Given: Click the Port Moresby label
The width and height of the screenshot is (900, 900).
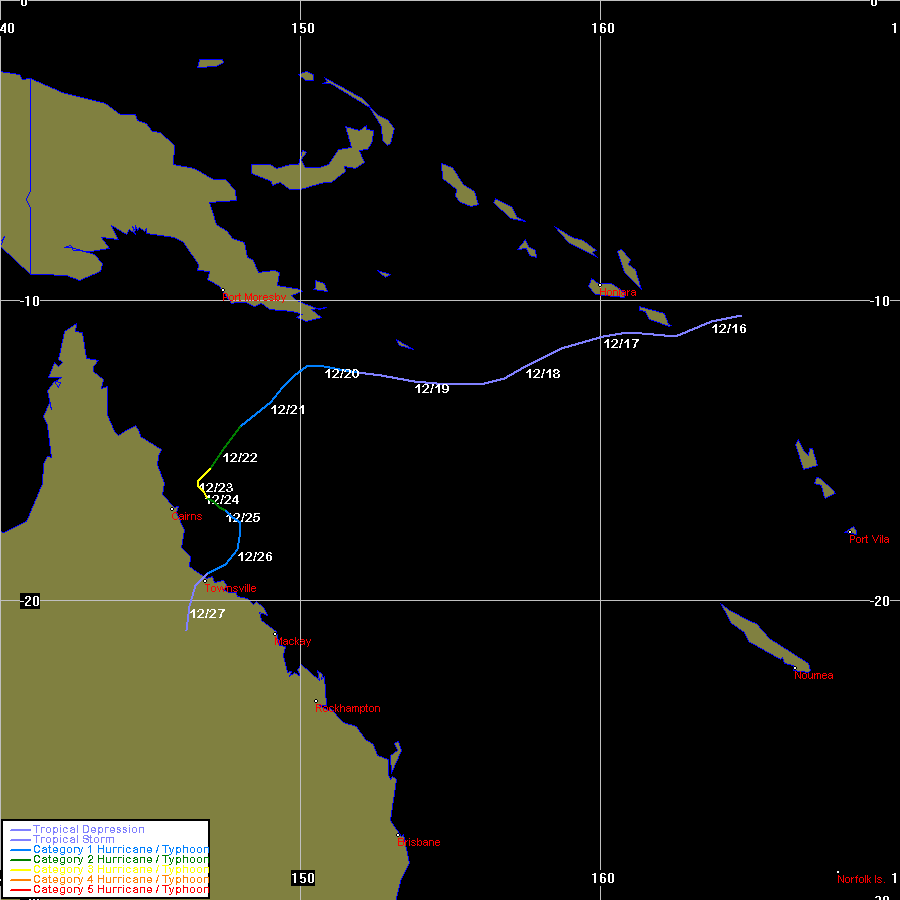Looking at the screenshot, I should tap(254, 297).
